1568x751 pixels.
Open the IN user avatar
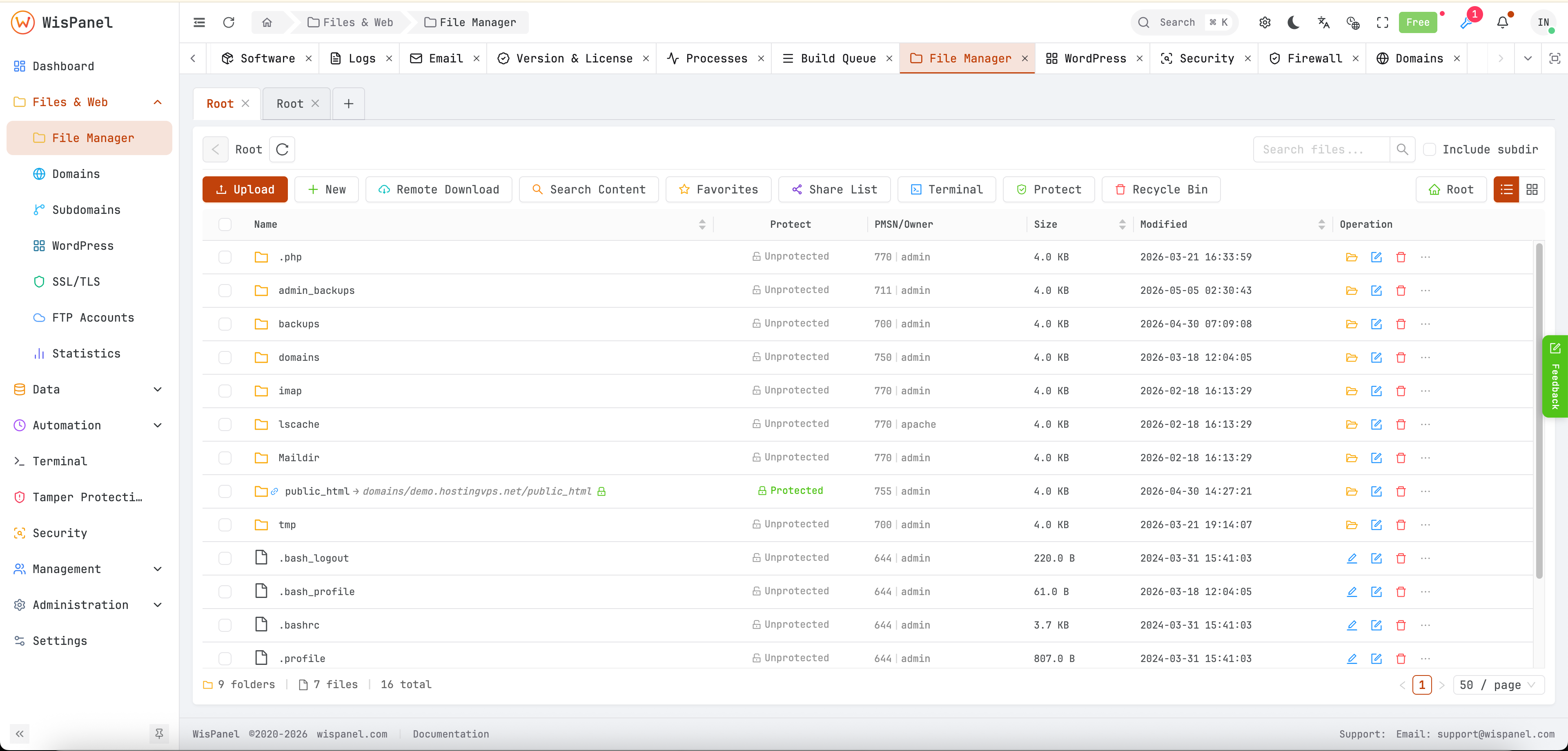(x=1543, y=22)
